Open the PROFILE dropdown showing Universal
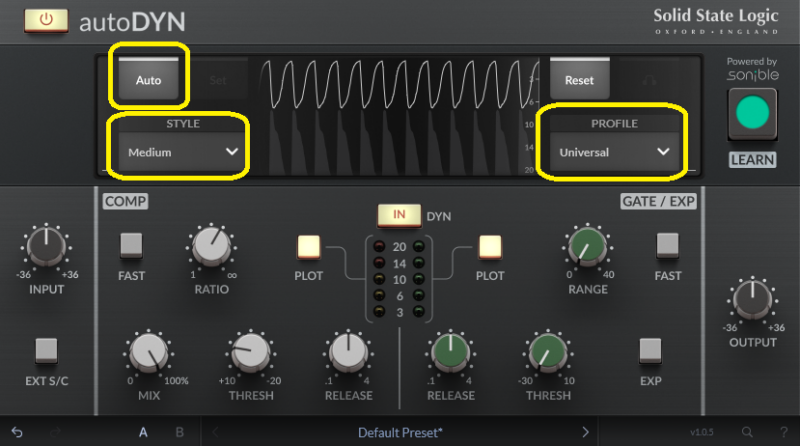 click(x=613, y=152)
